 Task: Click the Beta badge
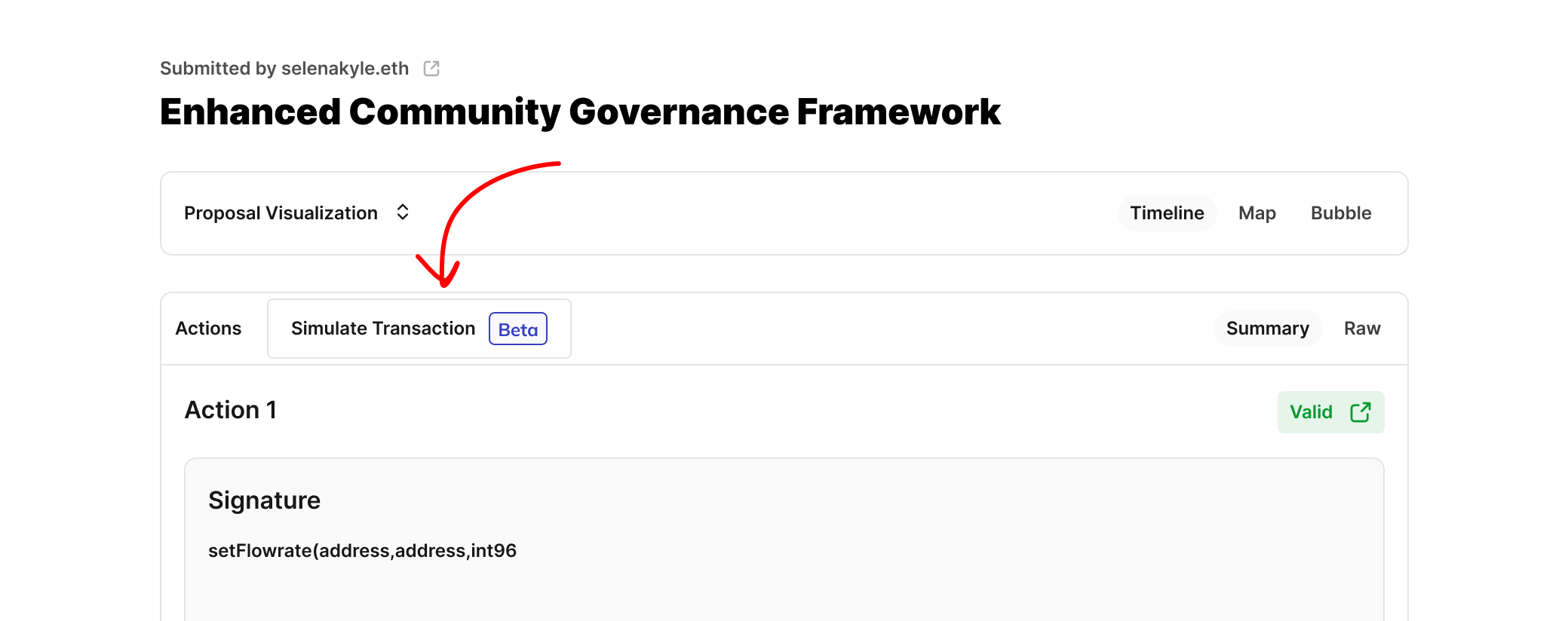[518, 329]
